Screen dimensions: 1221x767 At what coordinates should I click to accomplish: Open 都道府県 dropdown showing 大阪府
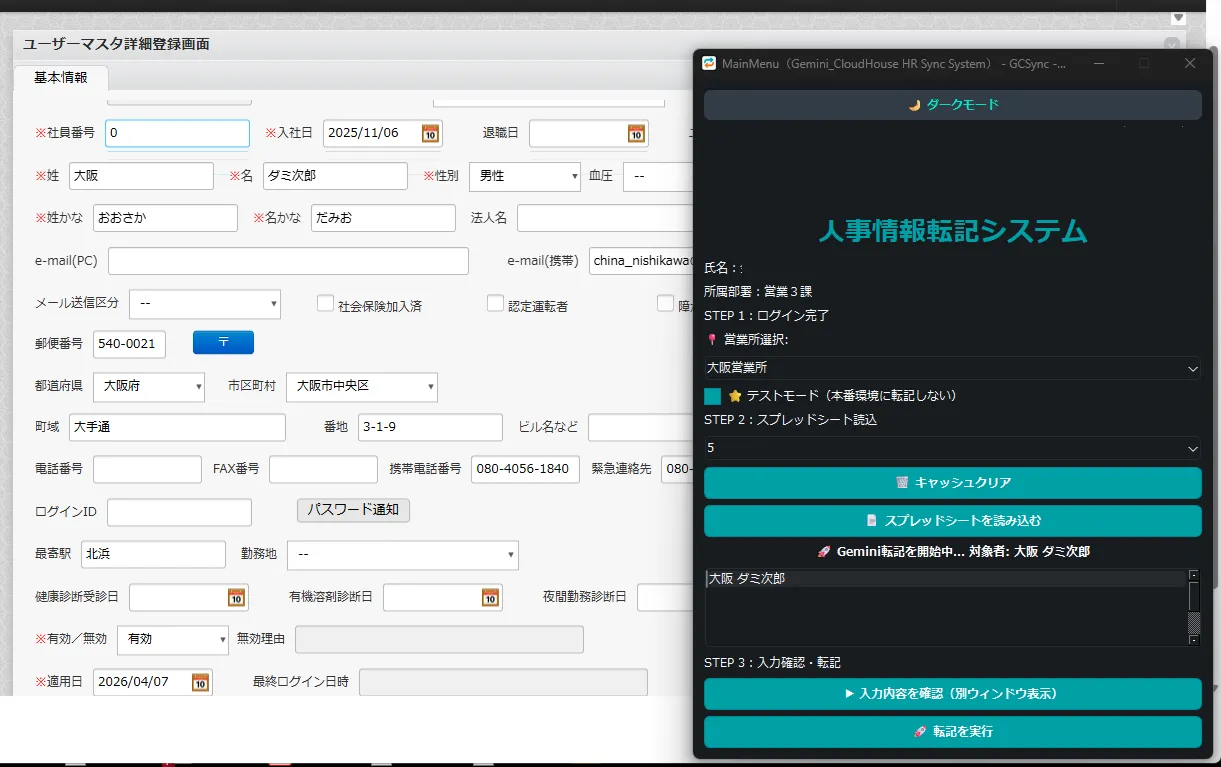point(149,387)
